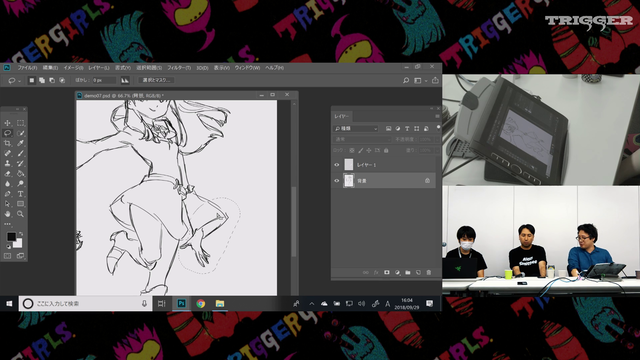Select the Healing Brush tool
The width and height of the screenshot is (640, 360).
[7, 153]
